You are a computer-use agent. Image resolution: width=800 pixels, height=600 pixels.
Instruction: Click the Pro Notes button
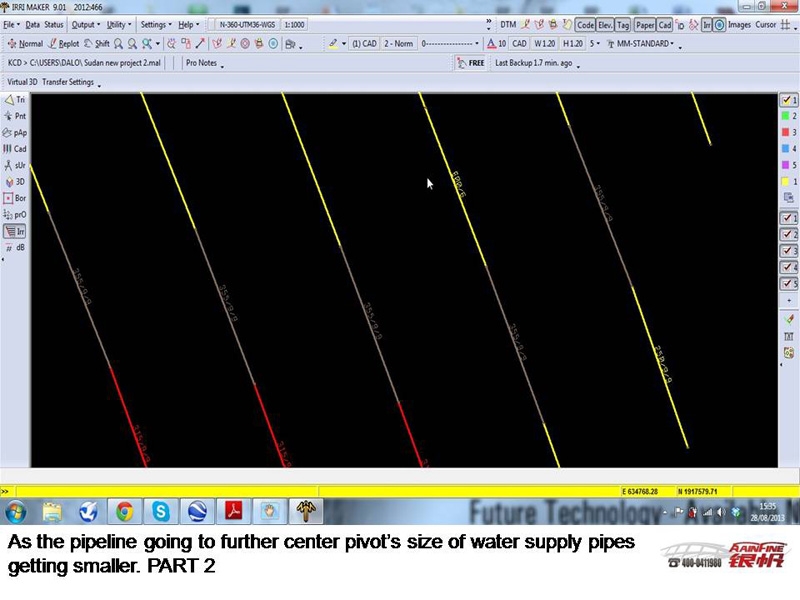(x=204, y=63)
